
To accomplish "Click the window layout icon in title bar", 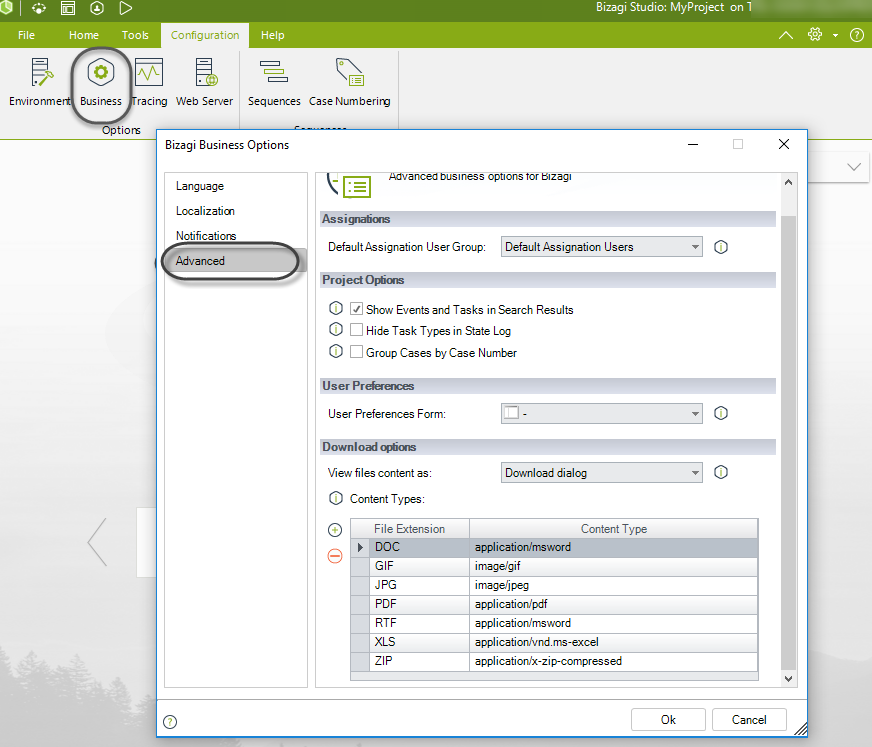I will (68, 8).
